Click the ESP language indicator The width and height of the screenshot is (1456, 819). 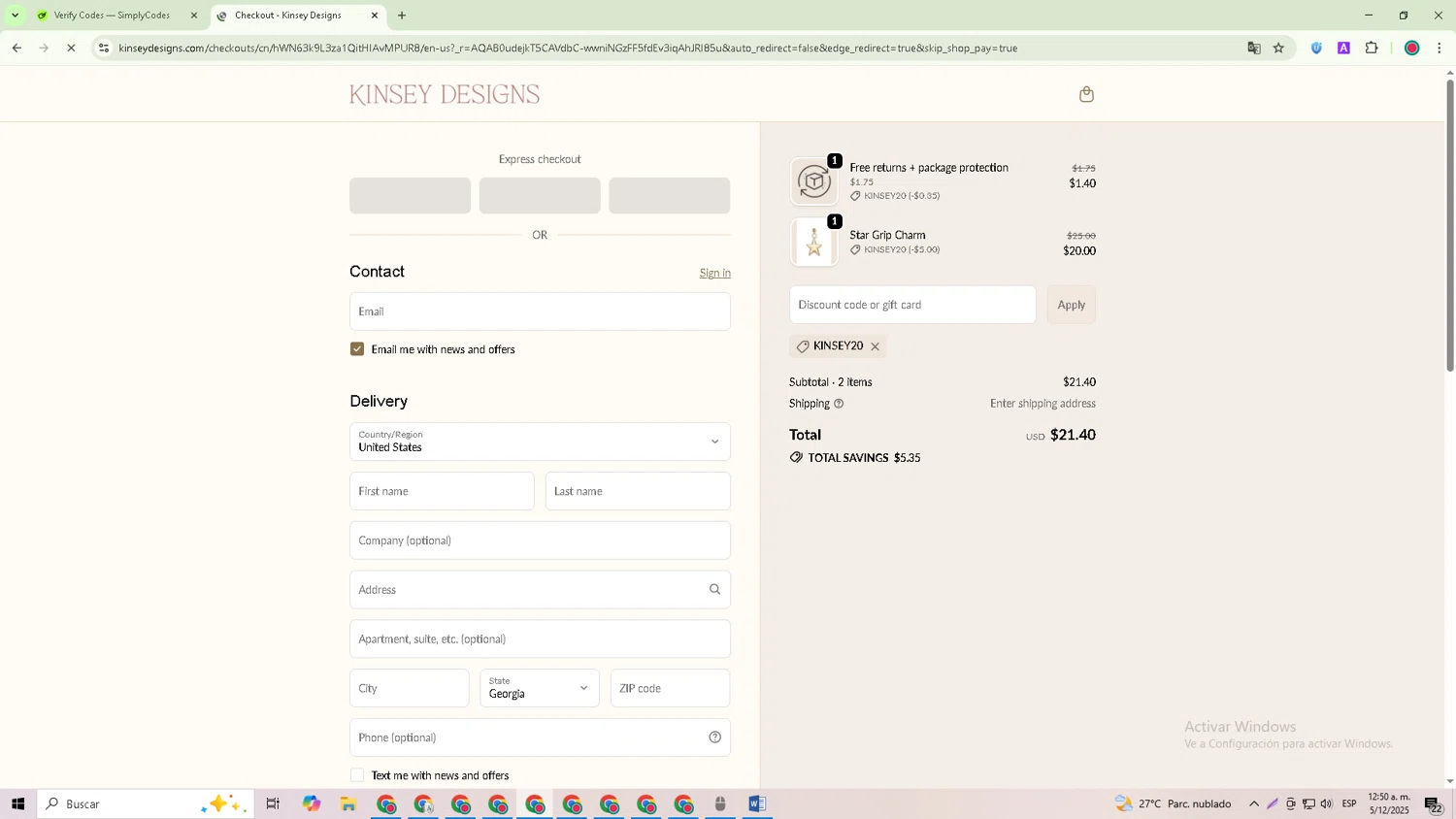point(1349,803)
